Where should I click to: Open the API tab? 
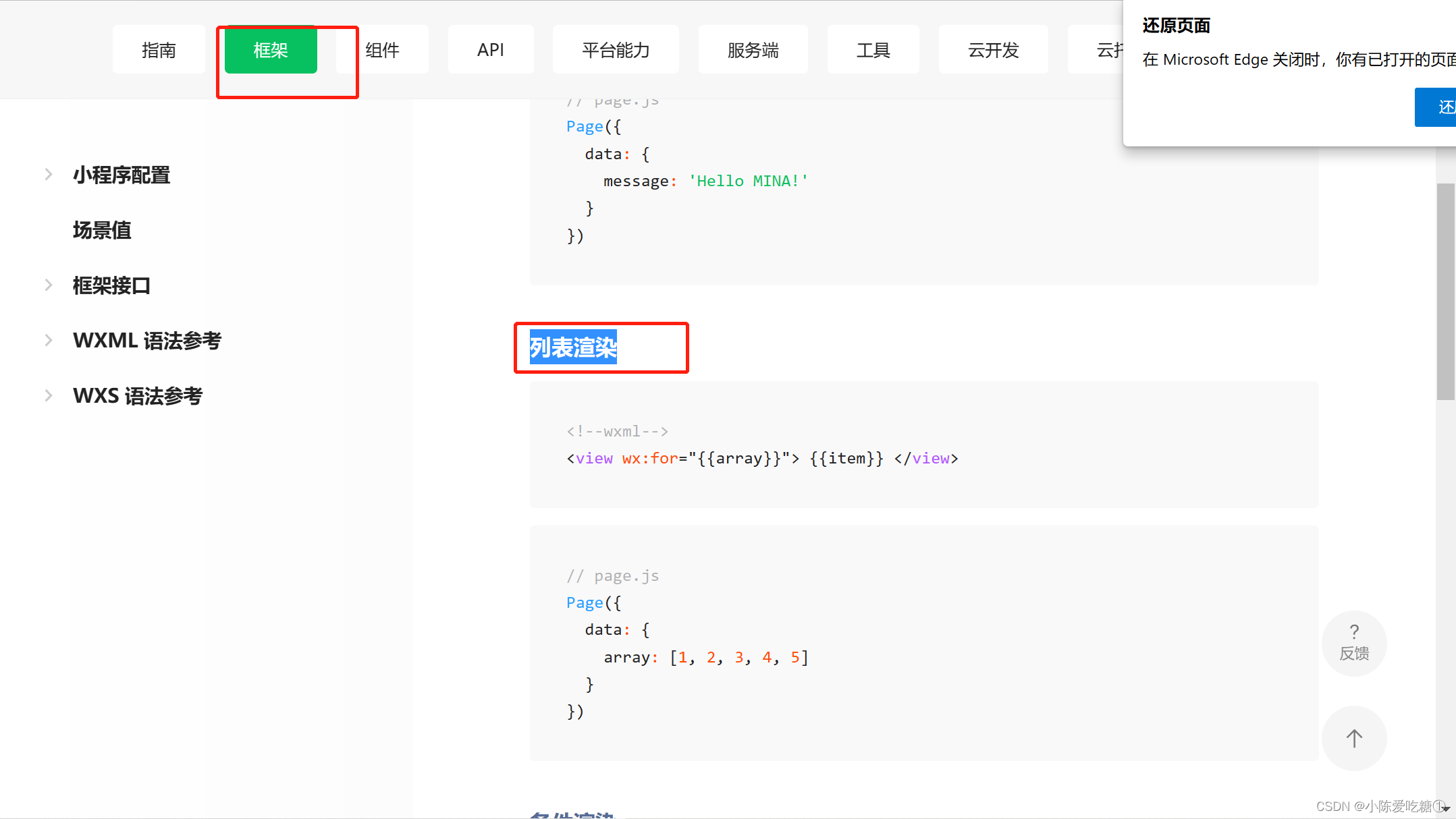coord(491,50)
